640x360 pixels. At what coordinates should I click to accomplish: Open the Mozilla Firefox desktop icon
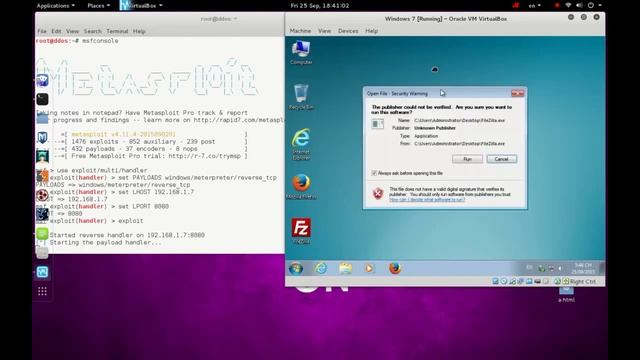tap(301, 187)
